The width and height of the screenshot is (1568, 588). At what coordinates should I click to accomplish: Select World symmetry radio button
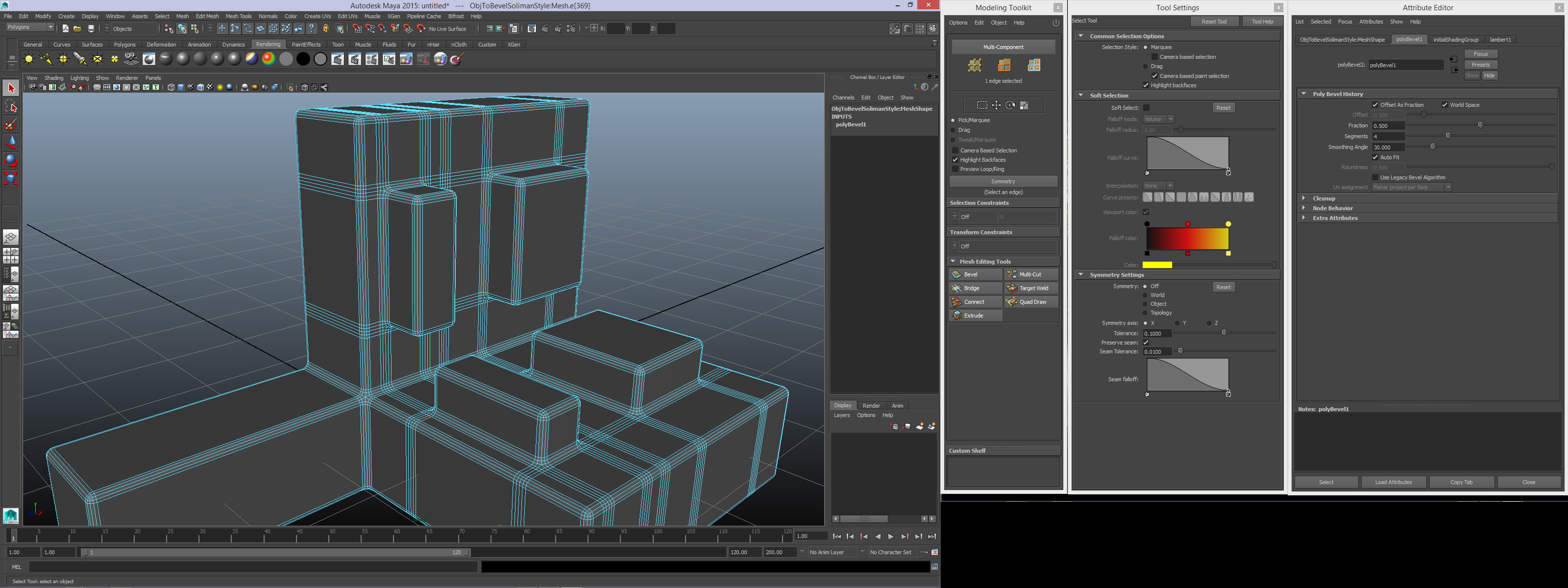[x=1145, y=295]
